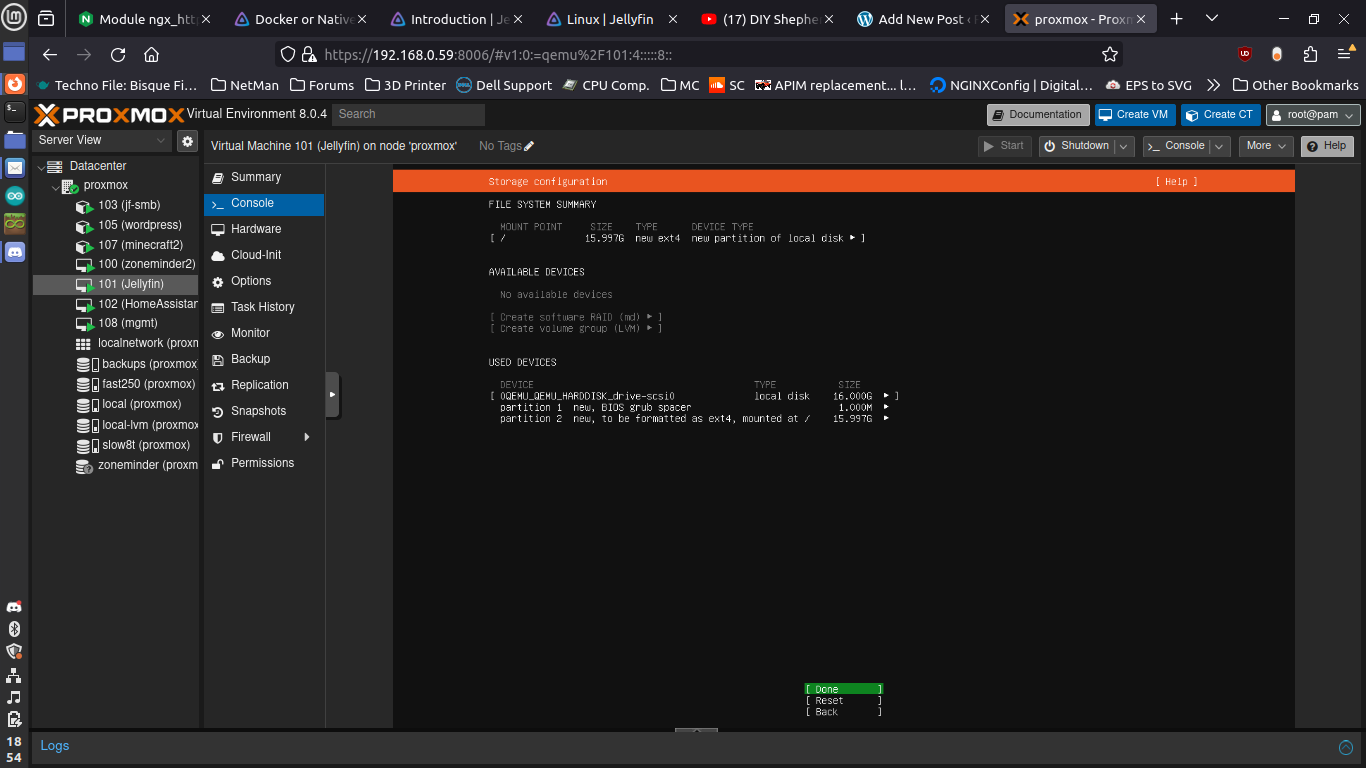
Task: Expand the Firewall submenu arrow
Action: click(307, 437)
